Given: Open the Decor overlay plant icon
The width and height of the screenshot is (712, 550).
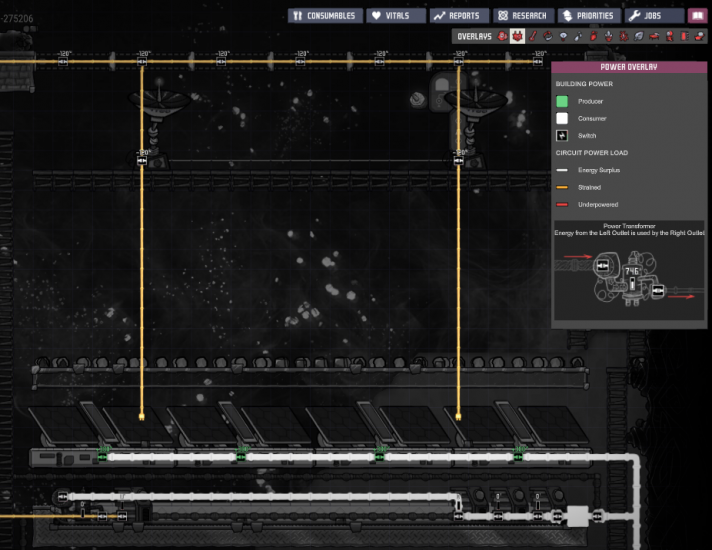Looking at the screenshot, I should coord(608,36).
